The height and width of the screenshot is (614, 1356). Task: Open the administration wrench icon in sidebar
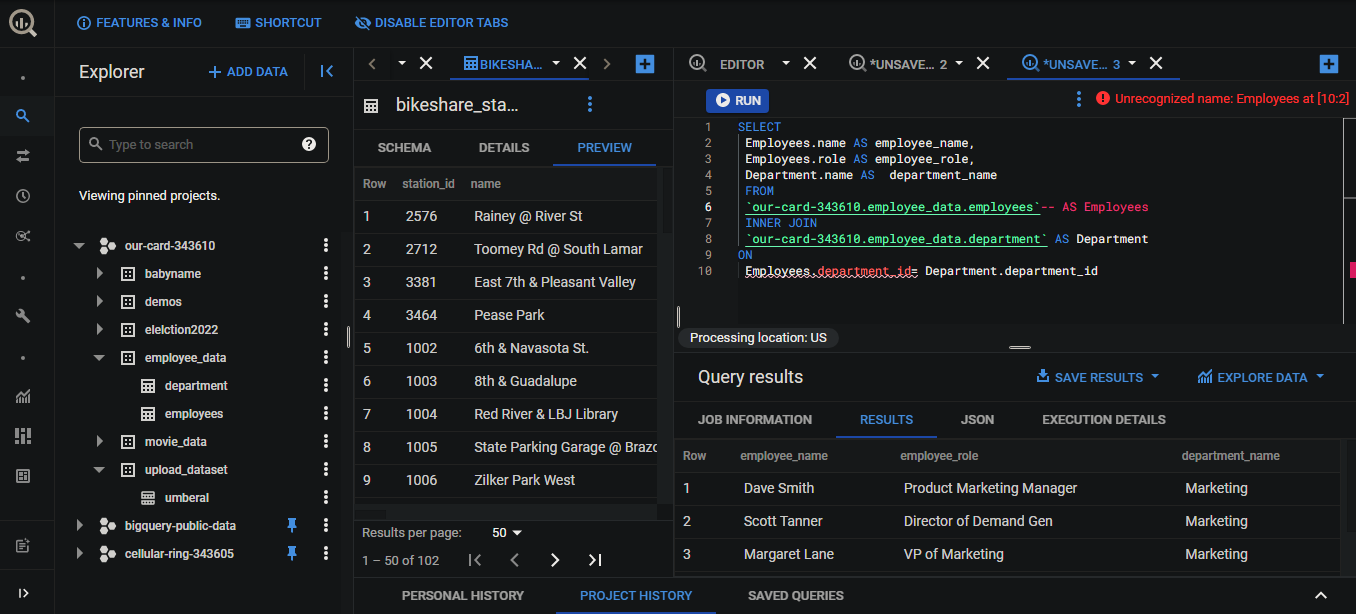[23, 316]
